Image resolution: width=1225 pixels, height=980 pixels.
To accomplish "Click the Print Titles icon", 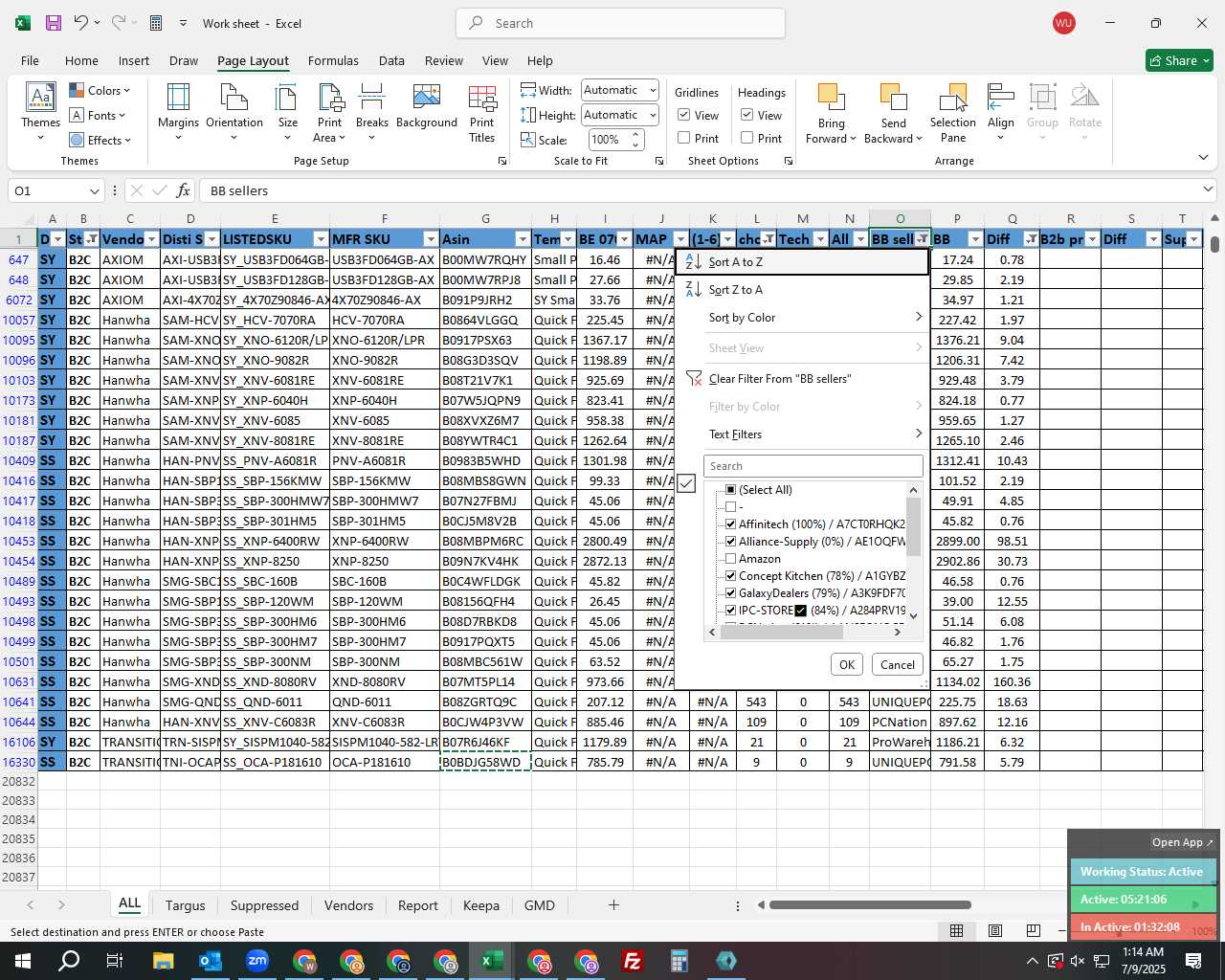I will 482,98.
